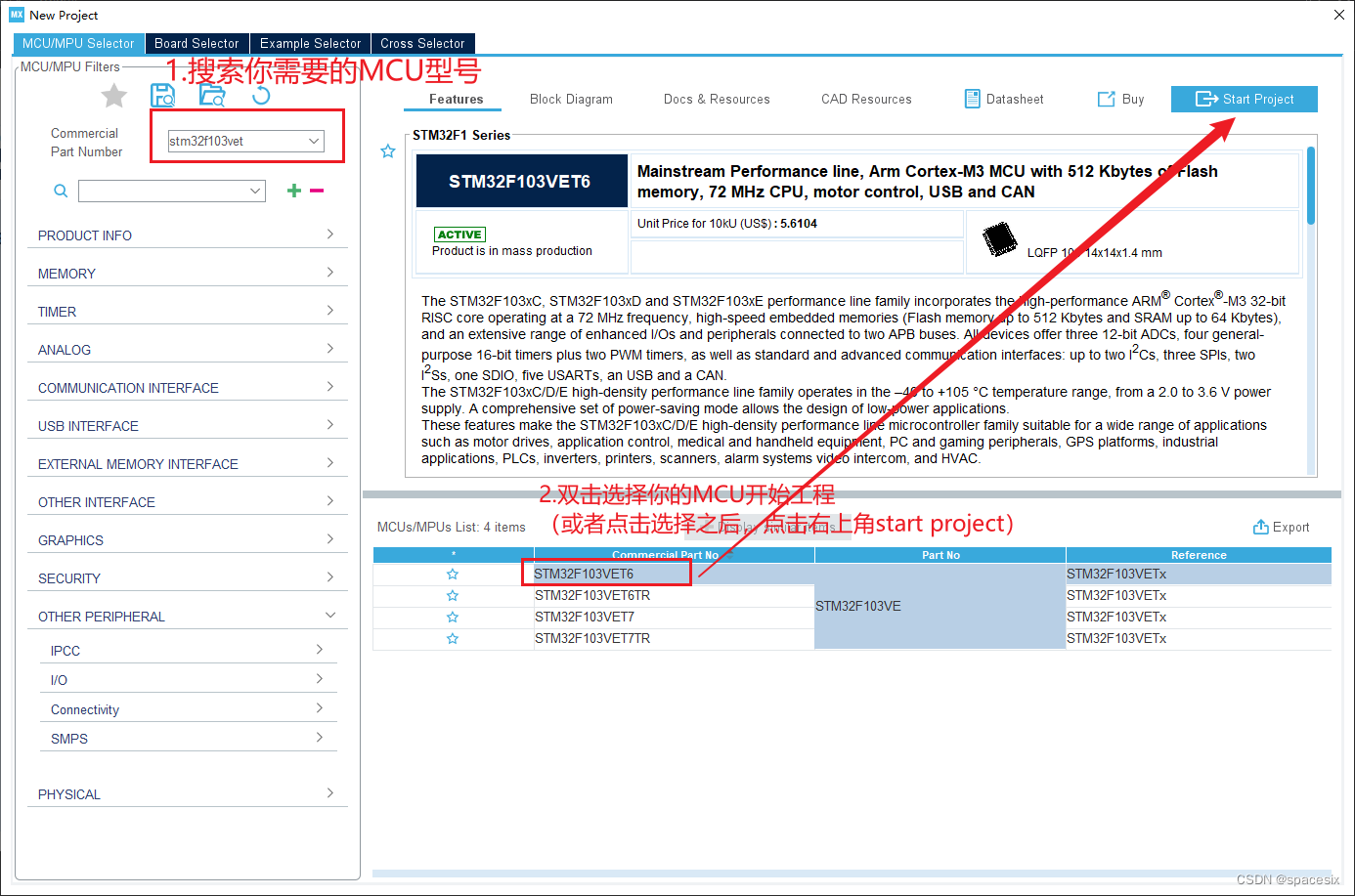Expand GRAPHICS filter section
Screen dimensions: 1355x896
tap(188, 540)
